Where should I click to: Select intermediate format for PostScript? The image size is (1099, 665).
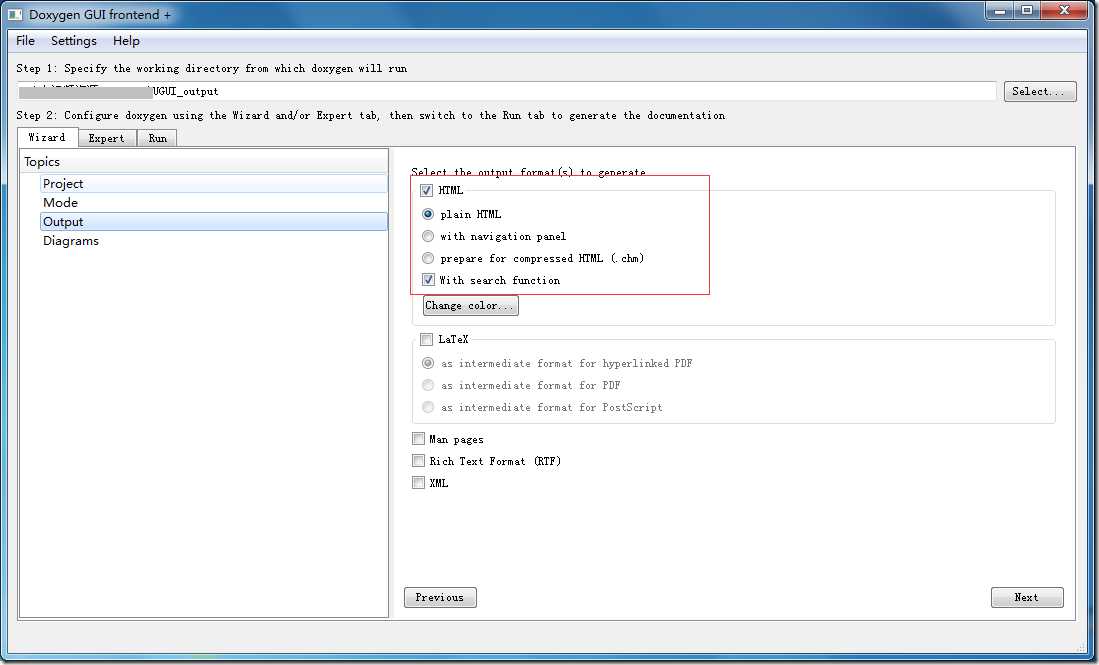pyautogui.click(x=428, y=407)
